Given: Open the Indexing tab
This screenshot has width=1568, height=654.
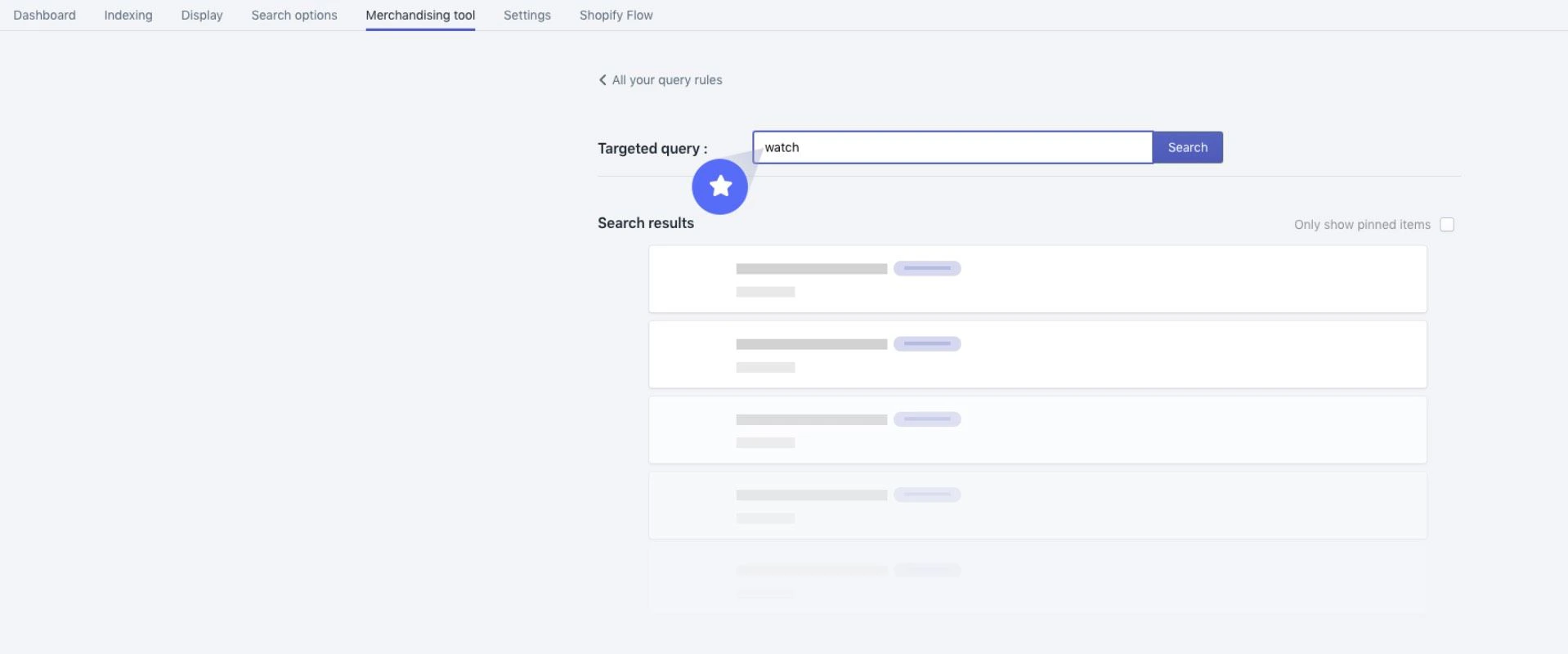Looking at the screenshot, I should [128, 15].
